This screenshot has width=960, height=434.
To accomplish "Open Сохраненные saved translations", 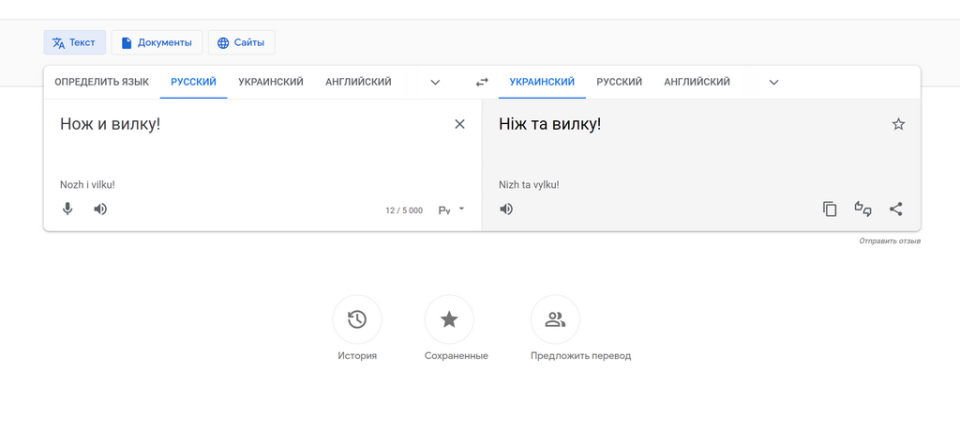I will 449,320.
